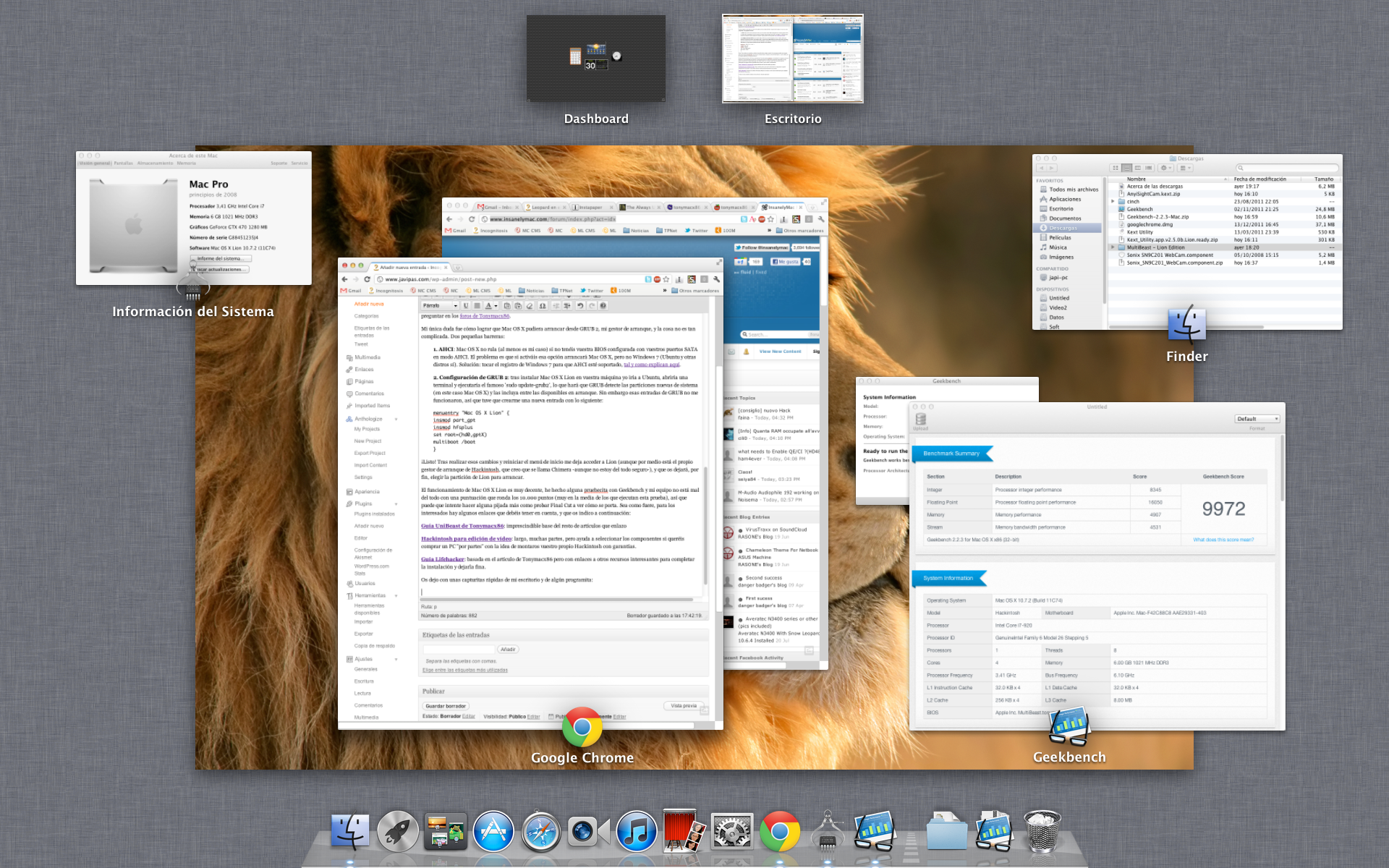Select Aplicaciones in Finder sidebar
The image size is (1389, 868).
[x=1065, y=199]
